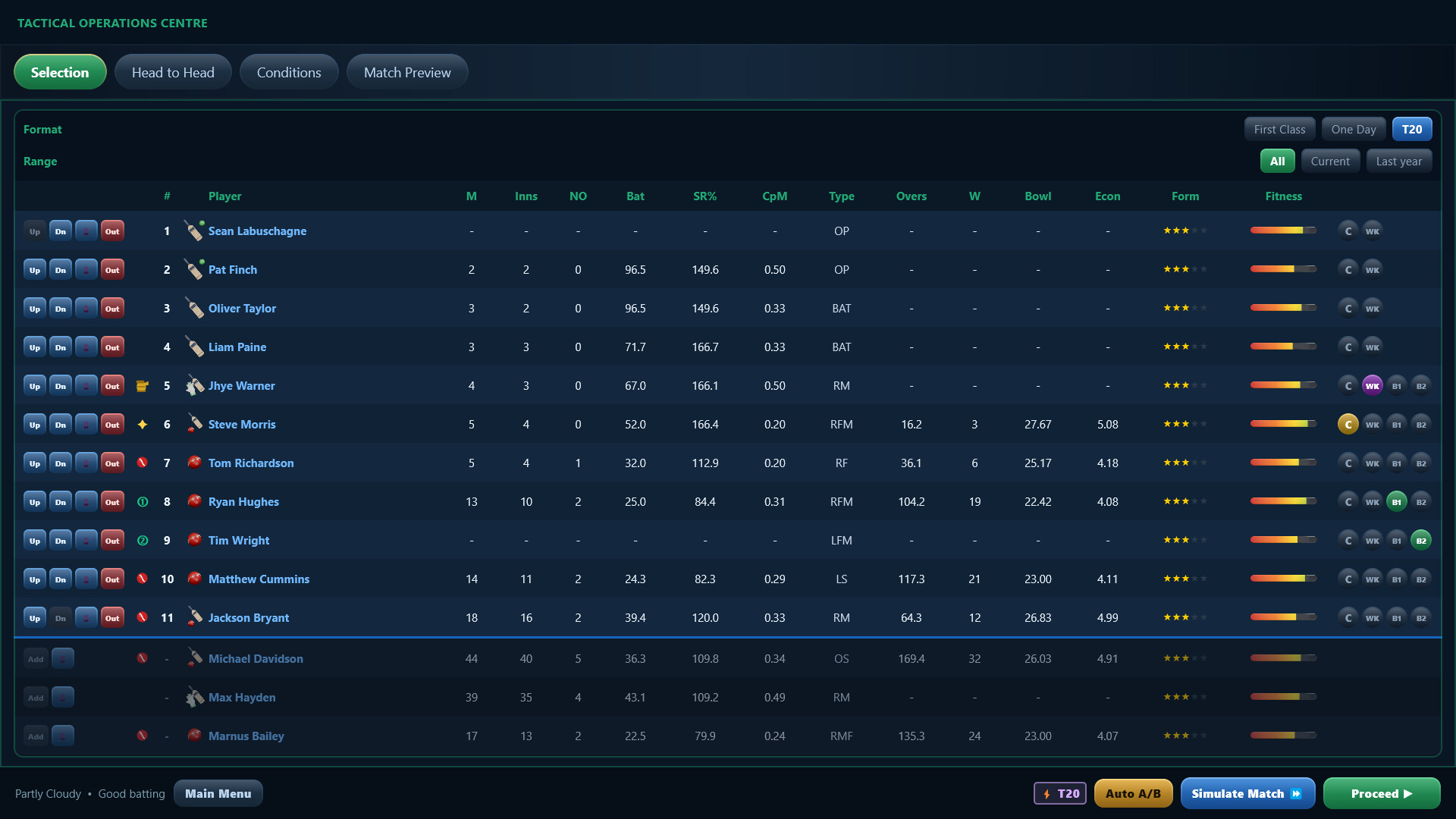Image resolution: width=1456 pixels, height=819 pixels.
Task: Toggle B1 opening bowler for Ryan Hughes
Action: click(1396, 502)
